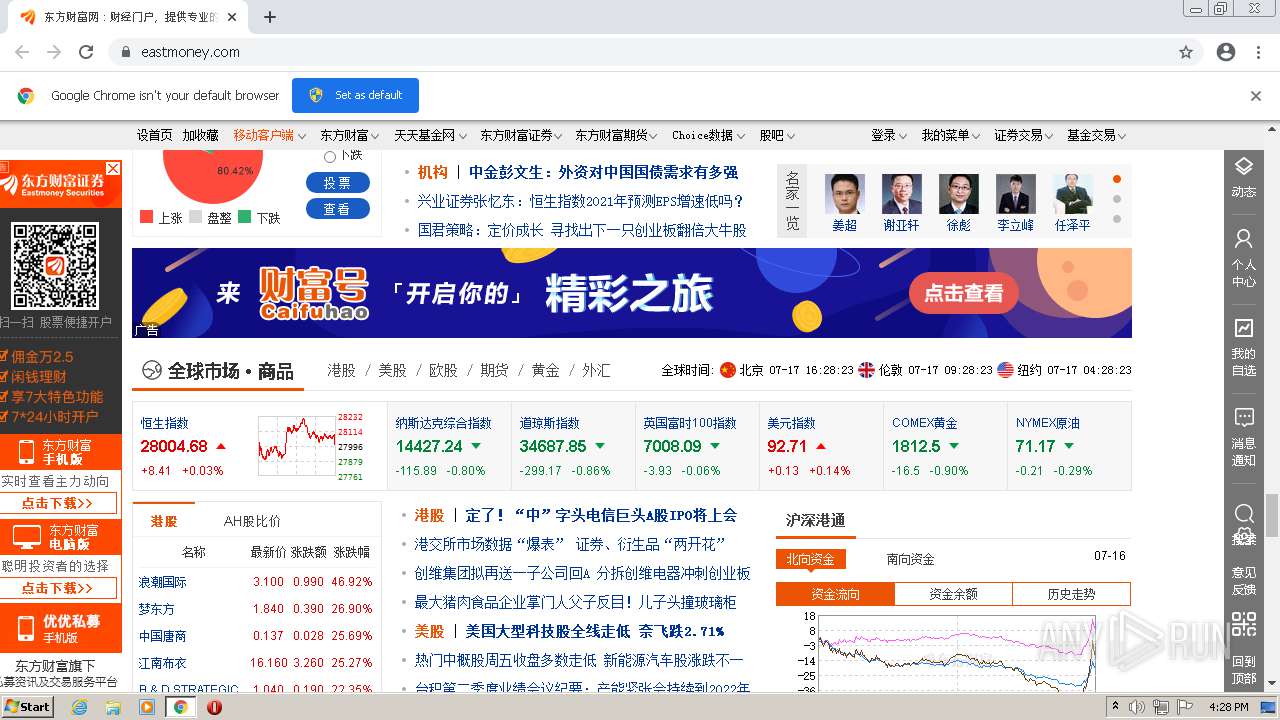This screenshot has height=720, width=1280.
Task: Click the 优优私募 phone icon
Action: click(27, 628)
